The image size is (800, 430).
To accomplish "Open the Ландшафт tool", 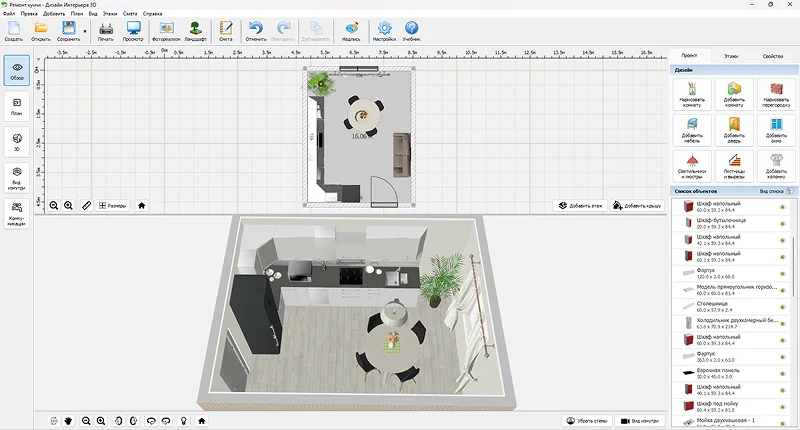I will pyautogui.click(x=195, y=31).
